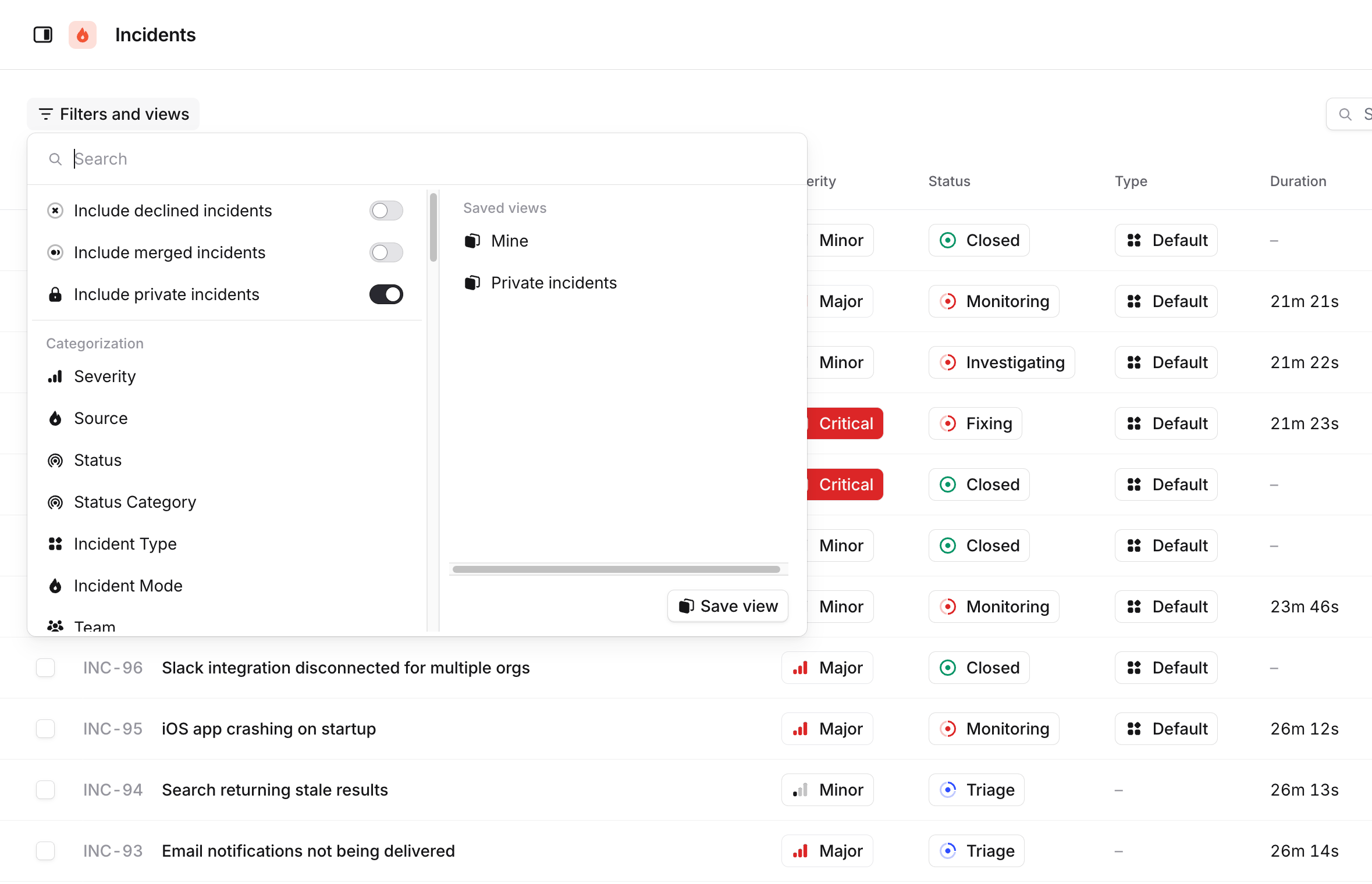
Task: Open the Investigating status dropdown
Action: pyautogui.click(x=1001, y=362)
